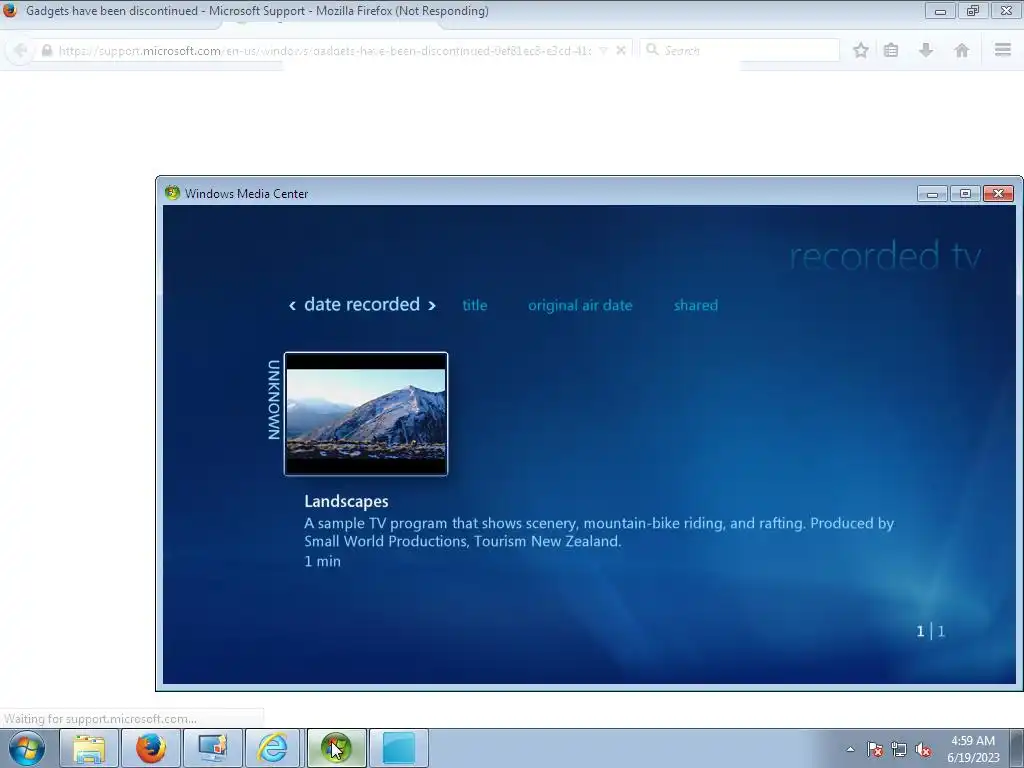
Task: Open the blue window taskbar button
Action: pyautogui.click(x=399, y=748)
